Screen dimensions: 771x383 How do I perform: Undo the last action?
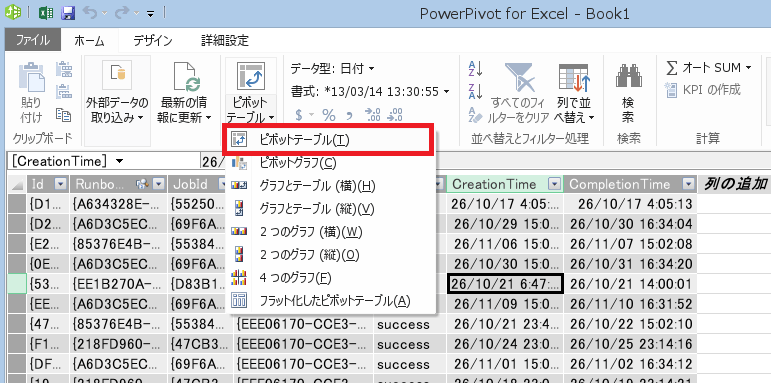pyautogui.click(x=90, y=13)
